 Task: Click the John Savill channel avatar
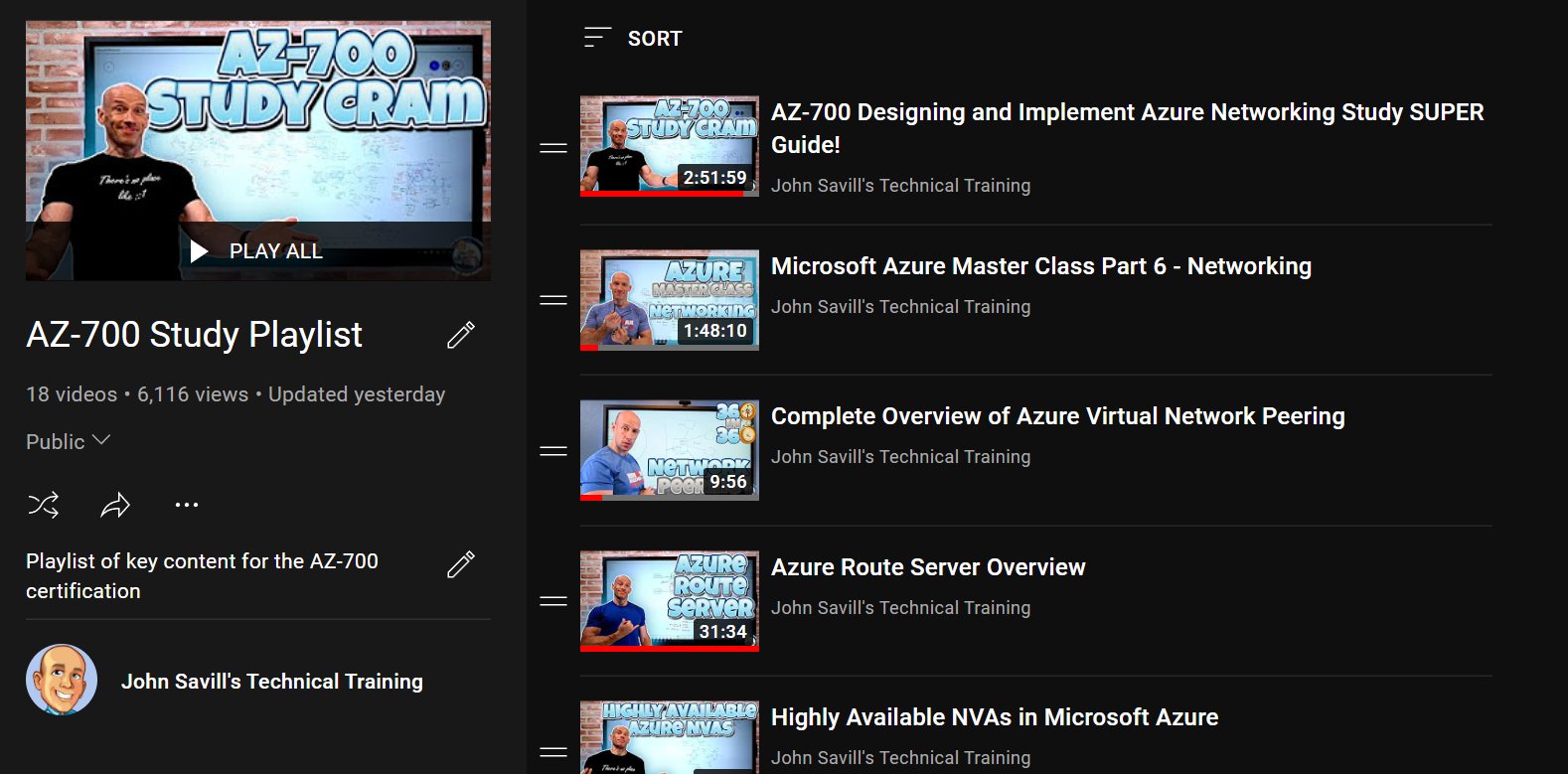[x=62, y=681]
